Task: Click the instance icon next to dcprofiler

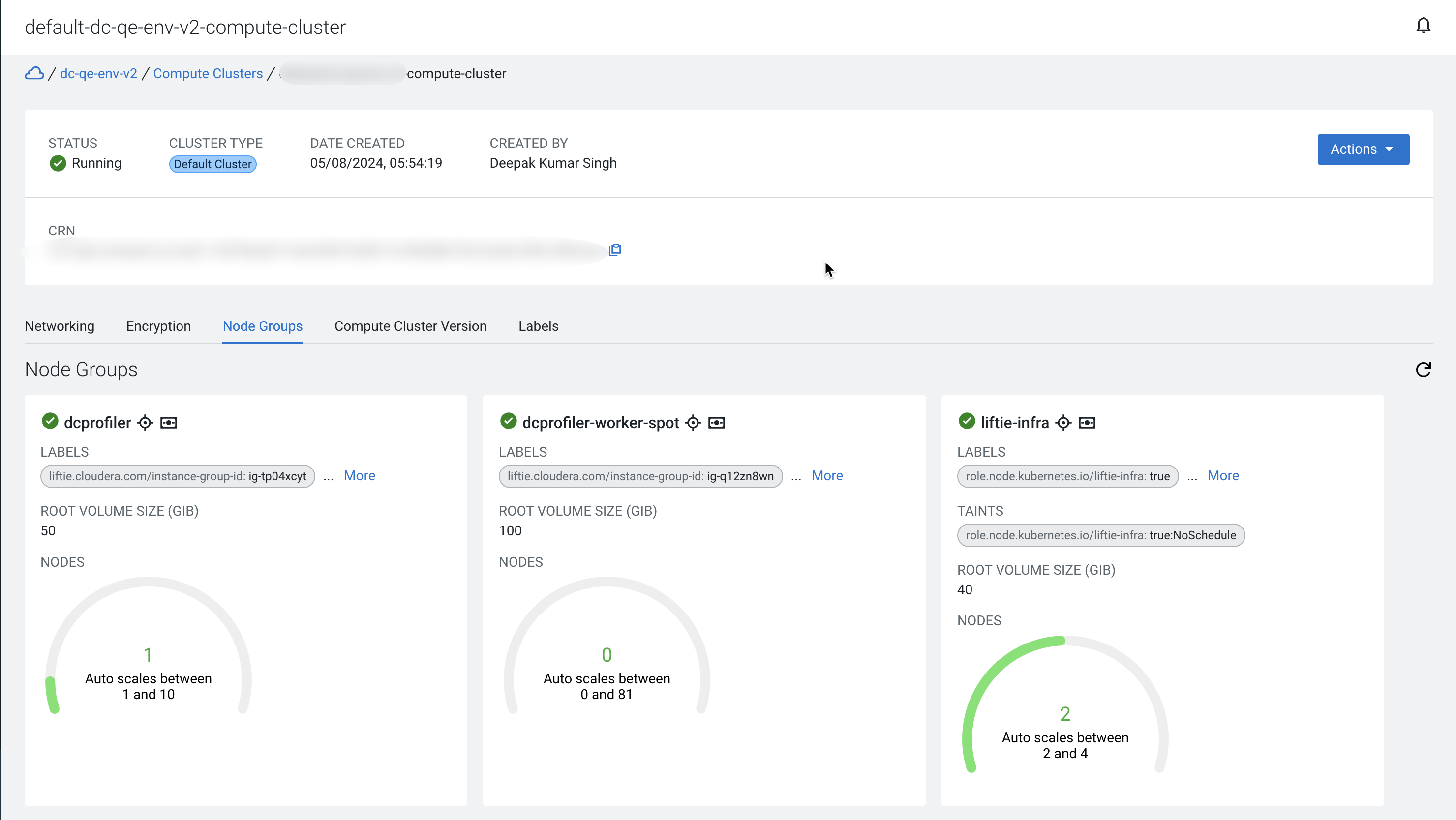Action: coord(168,422)
